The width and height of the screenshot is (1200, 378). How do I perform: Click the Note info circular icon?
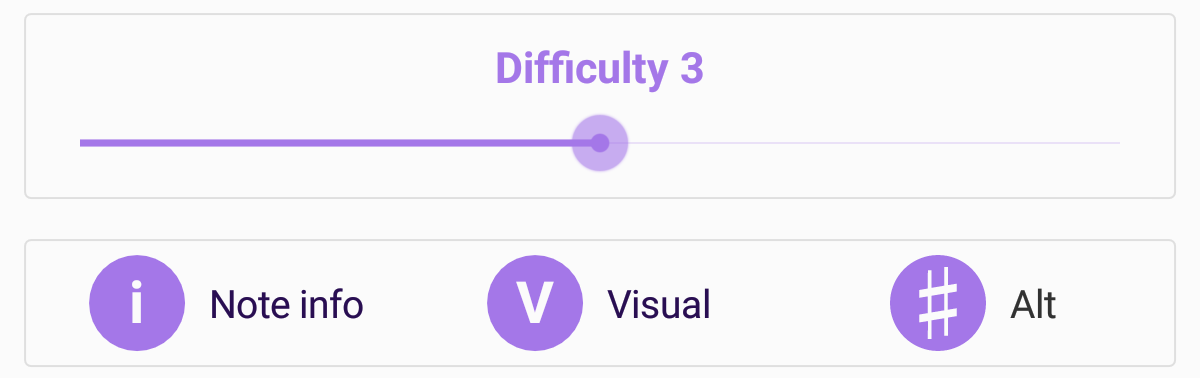point(137,303)
